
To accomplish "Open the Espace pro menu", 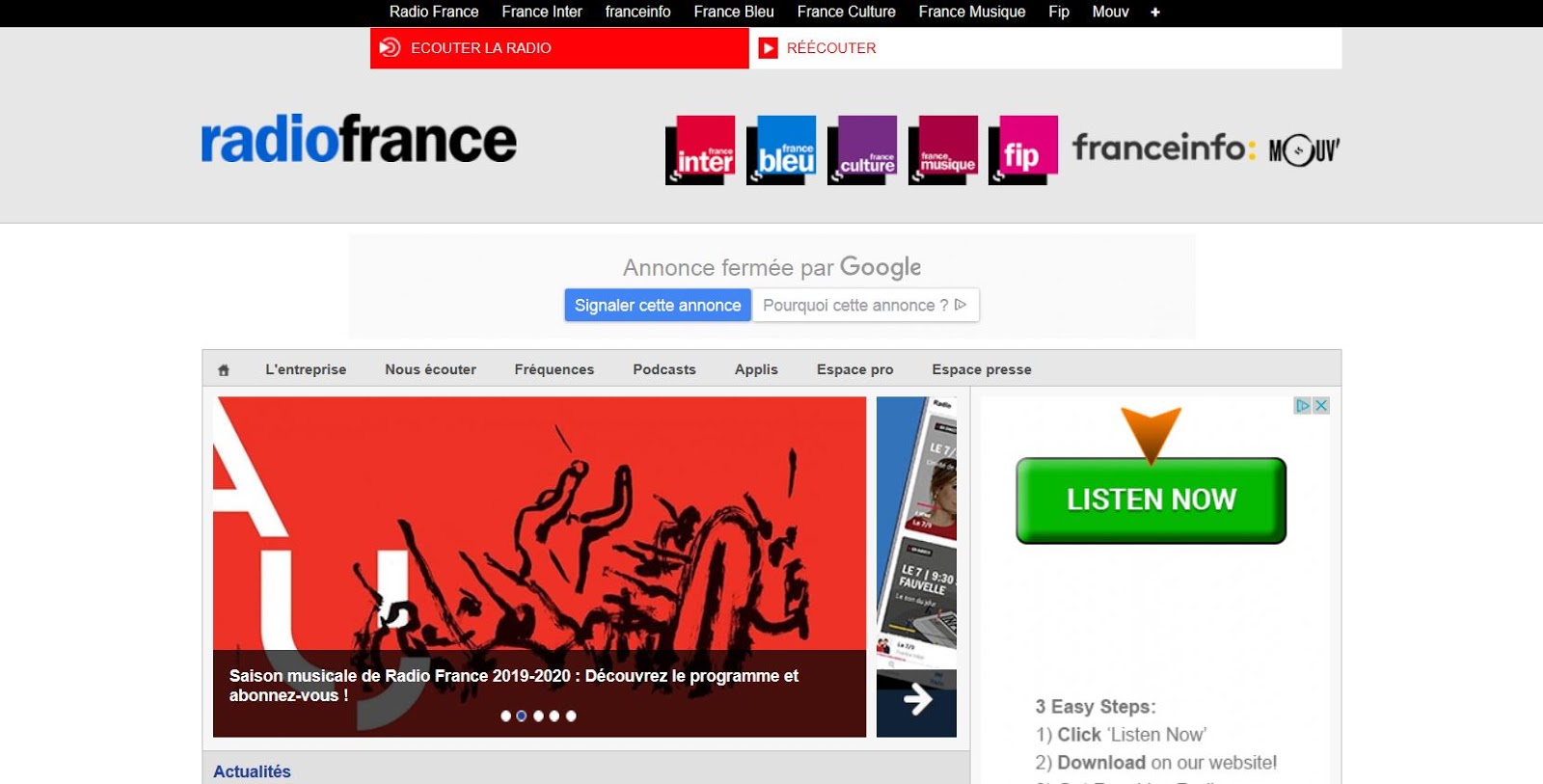I will tap(854, 369).
